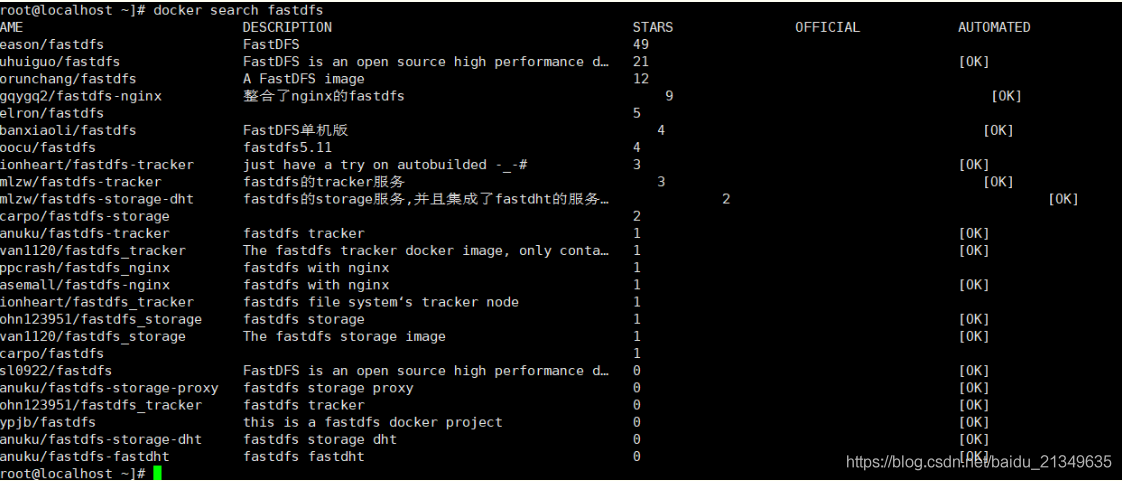Click the green terminal cursor block

(157, 473)
